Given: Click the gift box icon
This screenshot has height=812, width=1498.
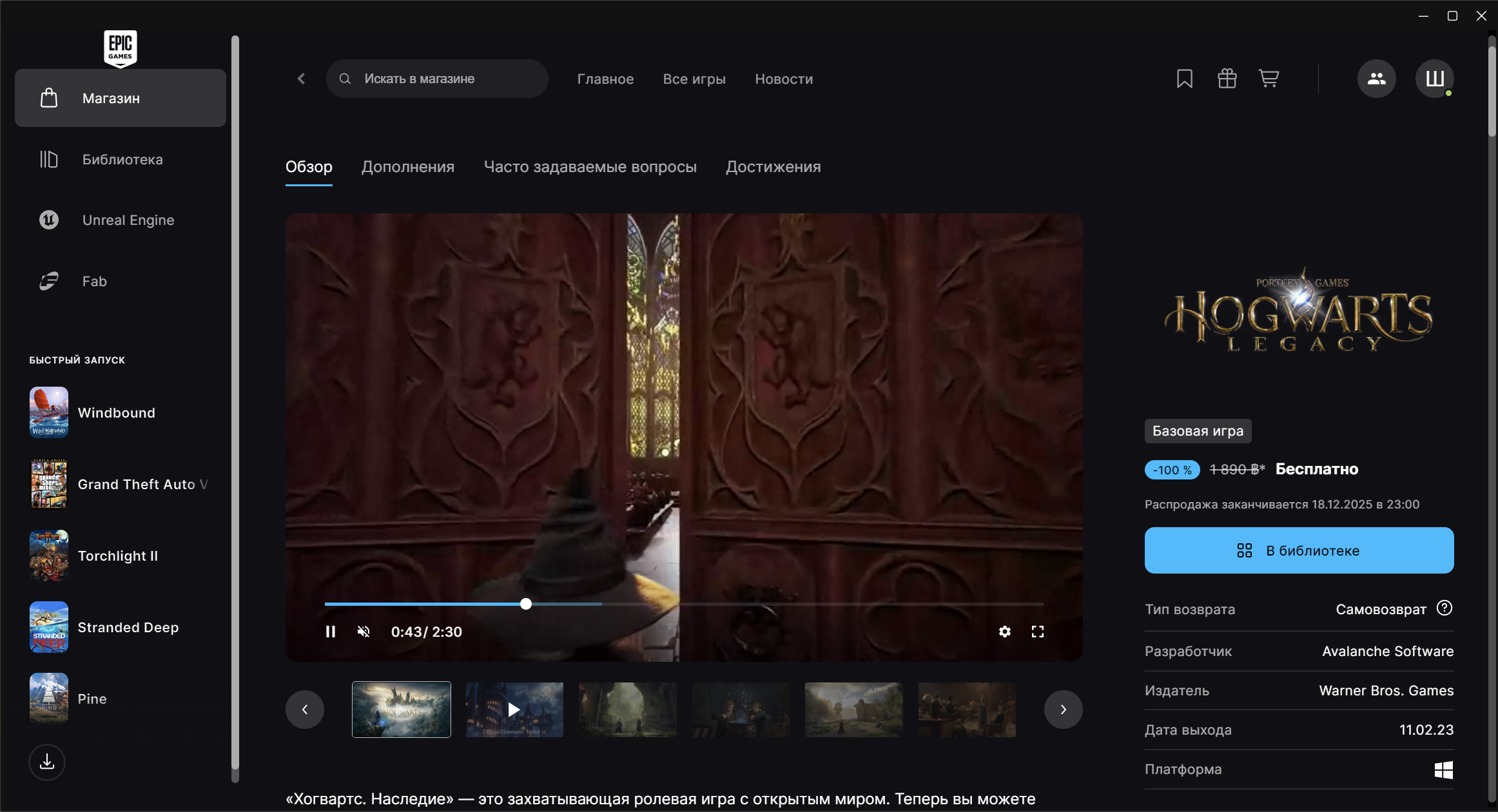Looking at the screenshot, I should pos(1227,79).
